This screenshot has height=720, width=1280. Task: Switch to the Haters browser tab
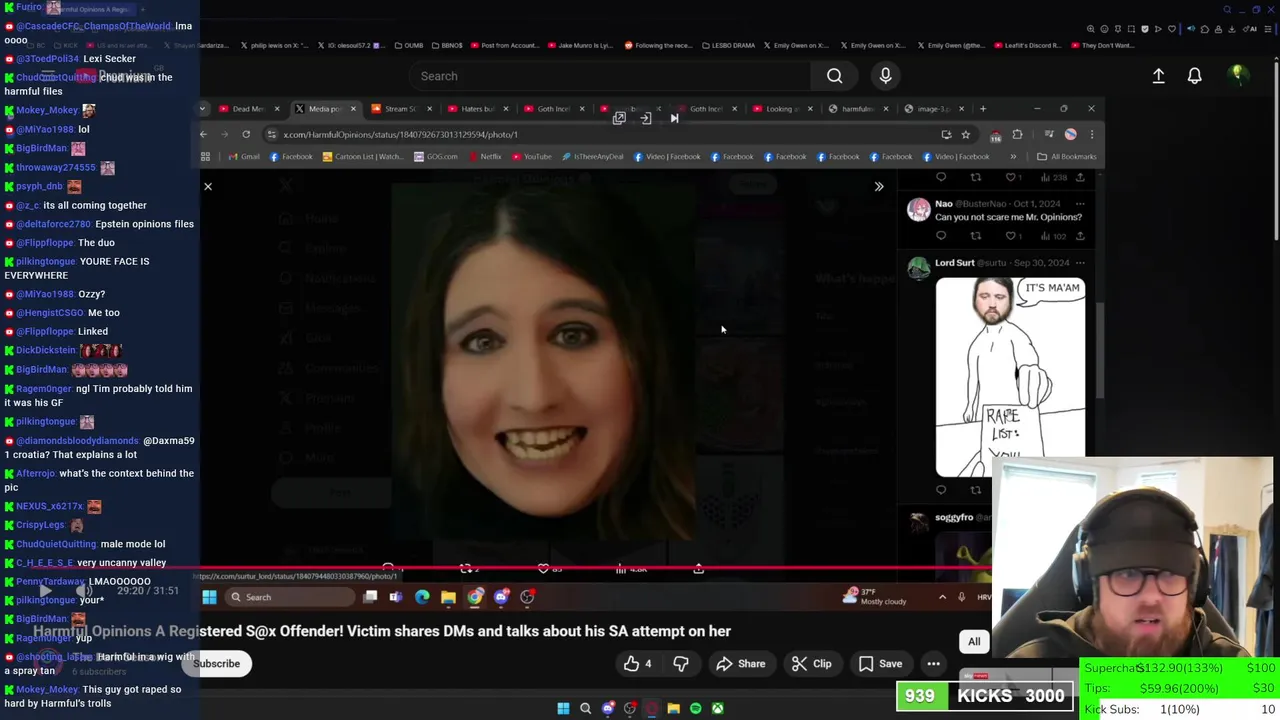pyautogui.click(x=476, y=108)
